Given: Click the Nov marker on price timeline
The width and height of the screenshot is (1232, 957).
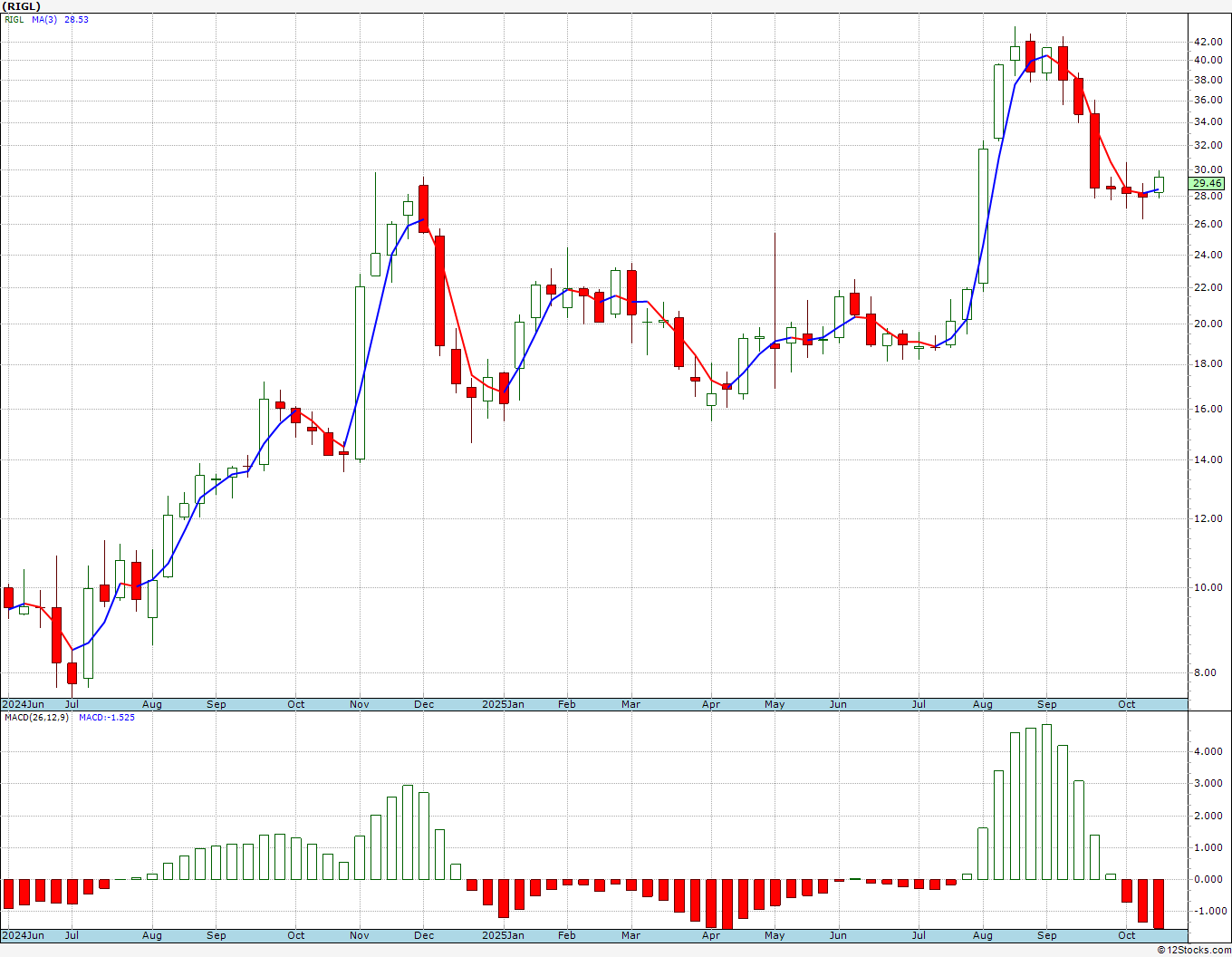Looking at the screenshot, I should 360,704.
